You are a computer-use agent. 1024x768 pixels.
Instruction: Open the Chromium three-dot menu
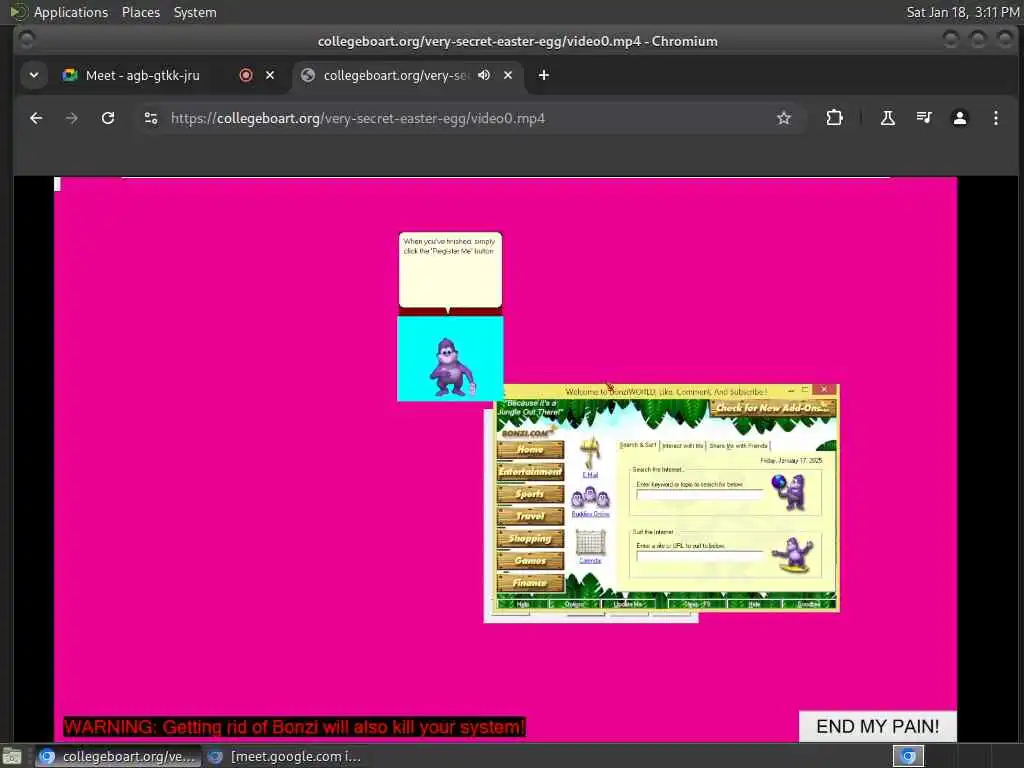[x=995, y=118]
